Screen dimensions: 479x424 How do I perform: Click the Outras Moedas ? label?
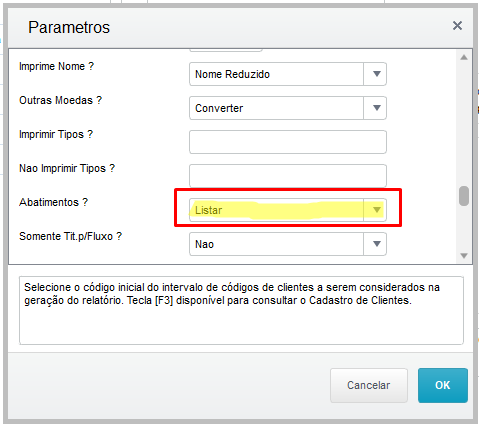[x=60, y=100]
